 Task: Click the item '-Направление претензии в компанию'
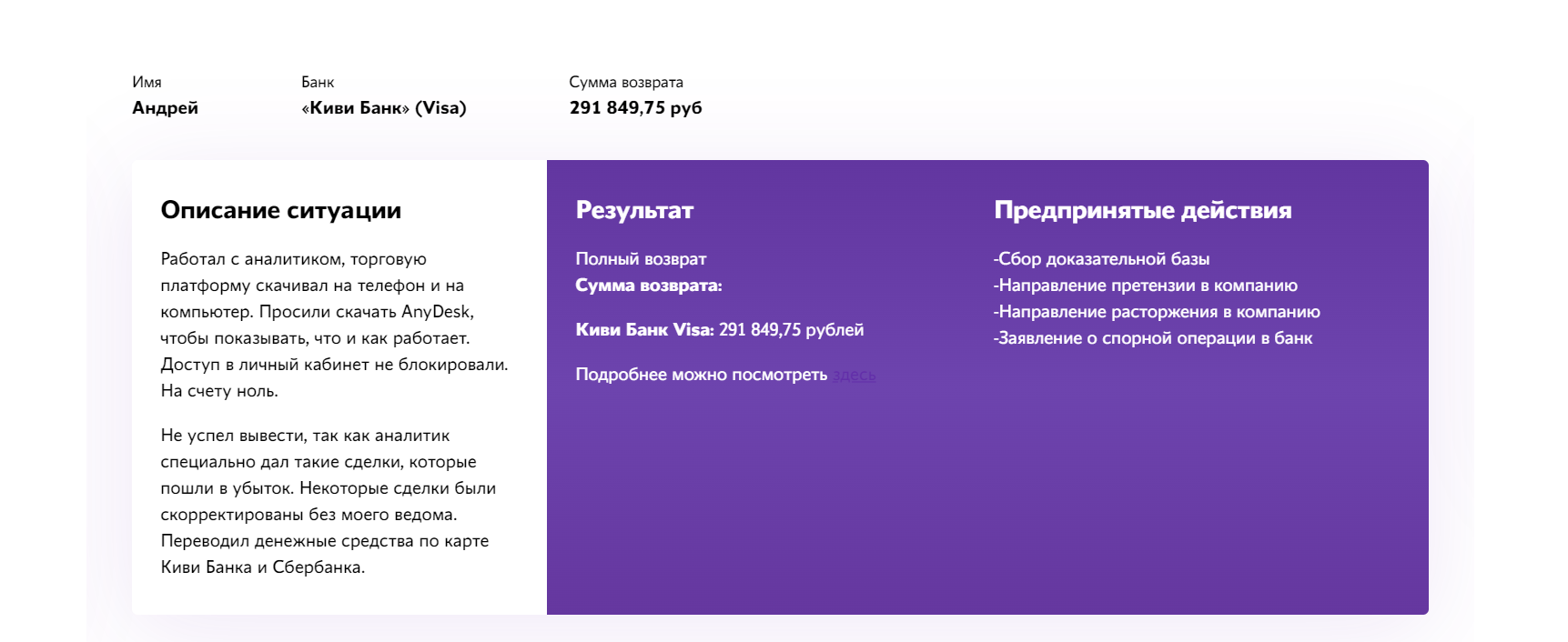1145,286
